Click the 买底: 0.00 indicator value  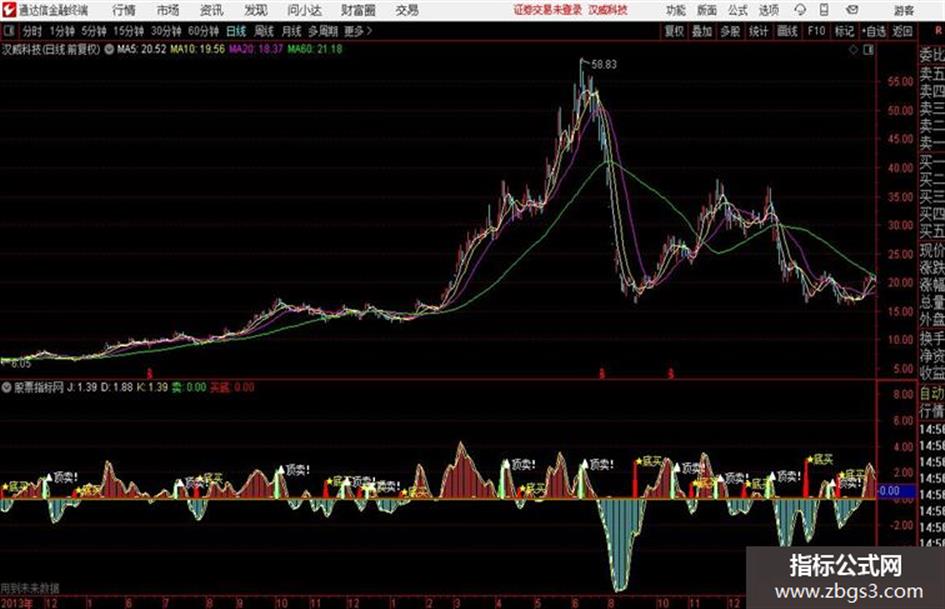pyautogui.click(x=232, y=387)
